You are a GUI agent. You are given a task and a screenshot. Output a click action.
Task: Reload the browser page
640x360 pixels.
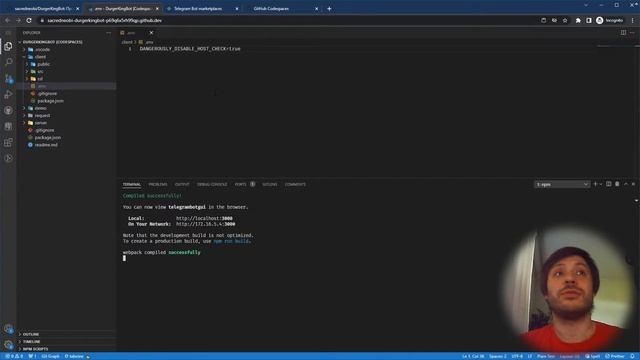29,20
